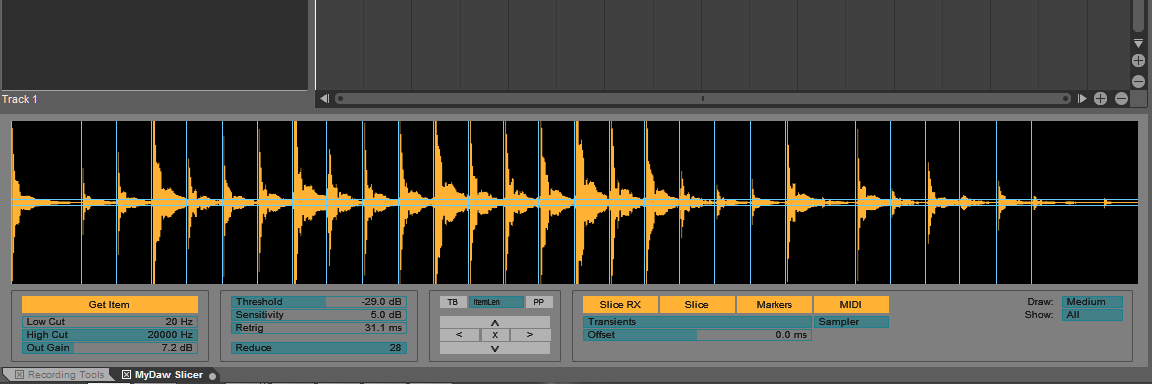This screenshot has width=1152, height=384.
Task: Click the Get Item button
Action: pos(109,305)
